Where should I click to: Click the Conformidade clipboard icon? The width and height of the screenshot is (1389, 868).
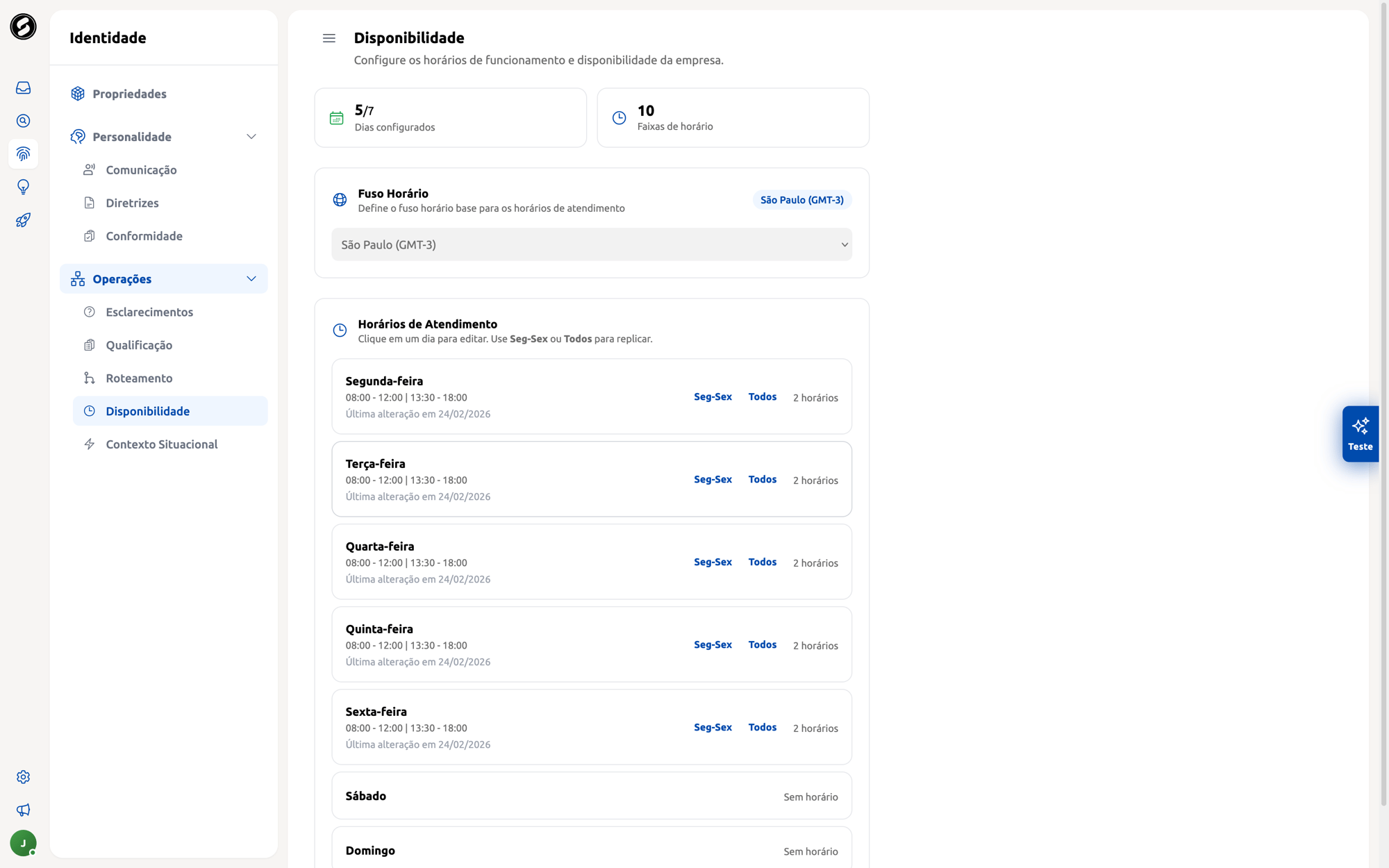pos(90,236)
